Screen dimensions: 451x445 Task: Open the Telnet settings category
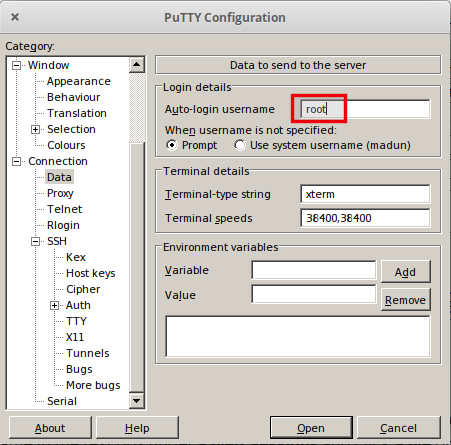64,209
